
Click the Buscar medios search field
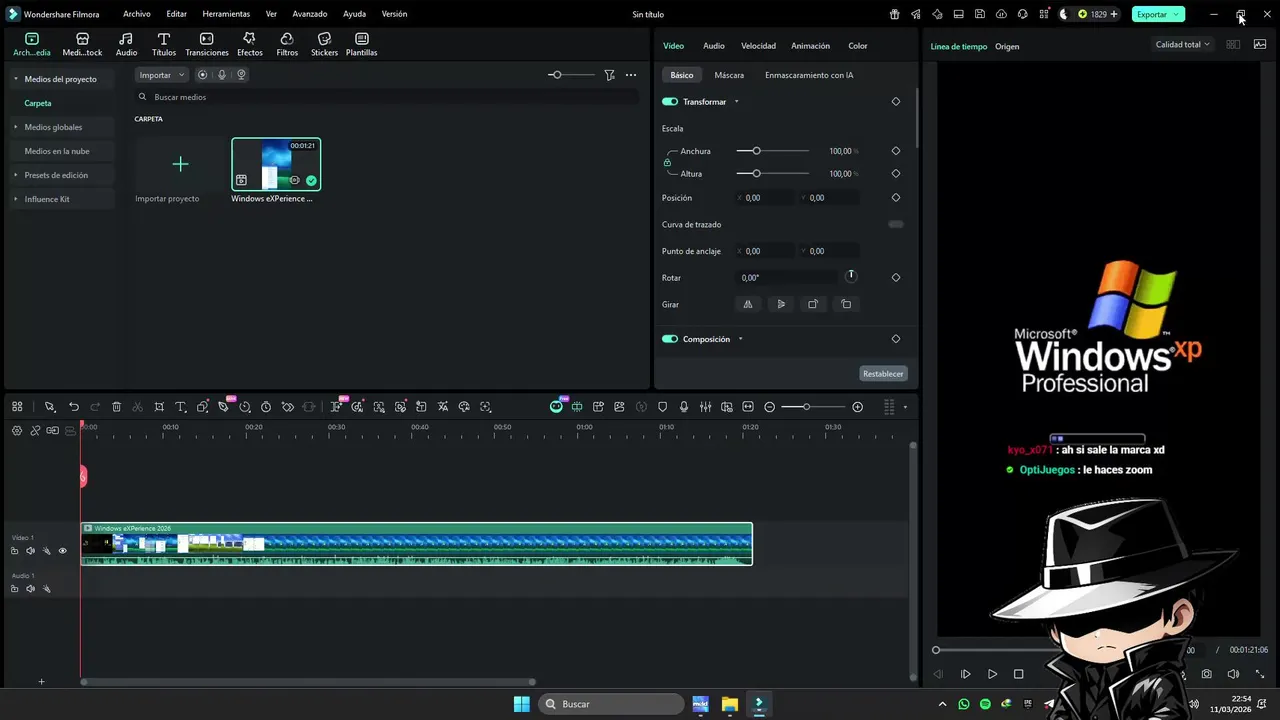(x=386, y=97)
